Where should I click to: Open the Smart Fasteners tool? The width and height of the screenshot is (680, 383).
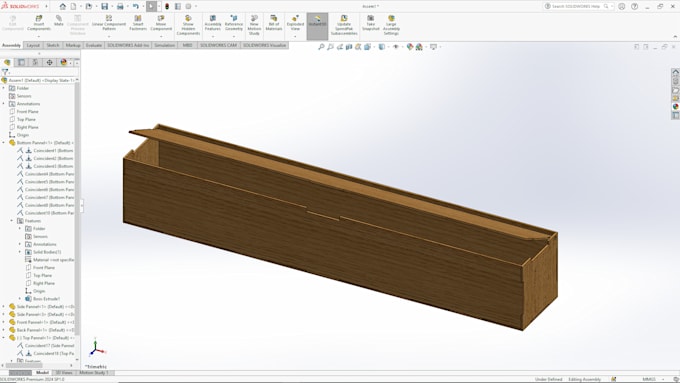point(138,23)
